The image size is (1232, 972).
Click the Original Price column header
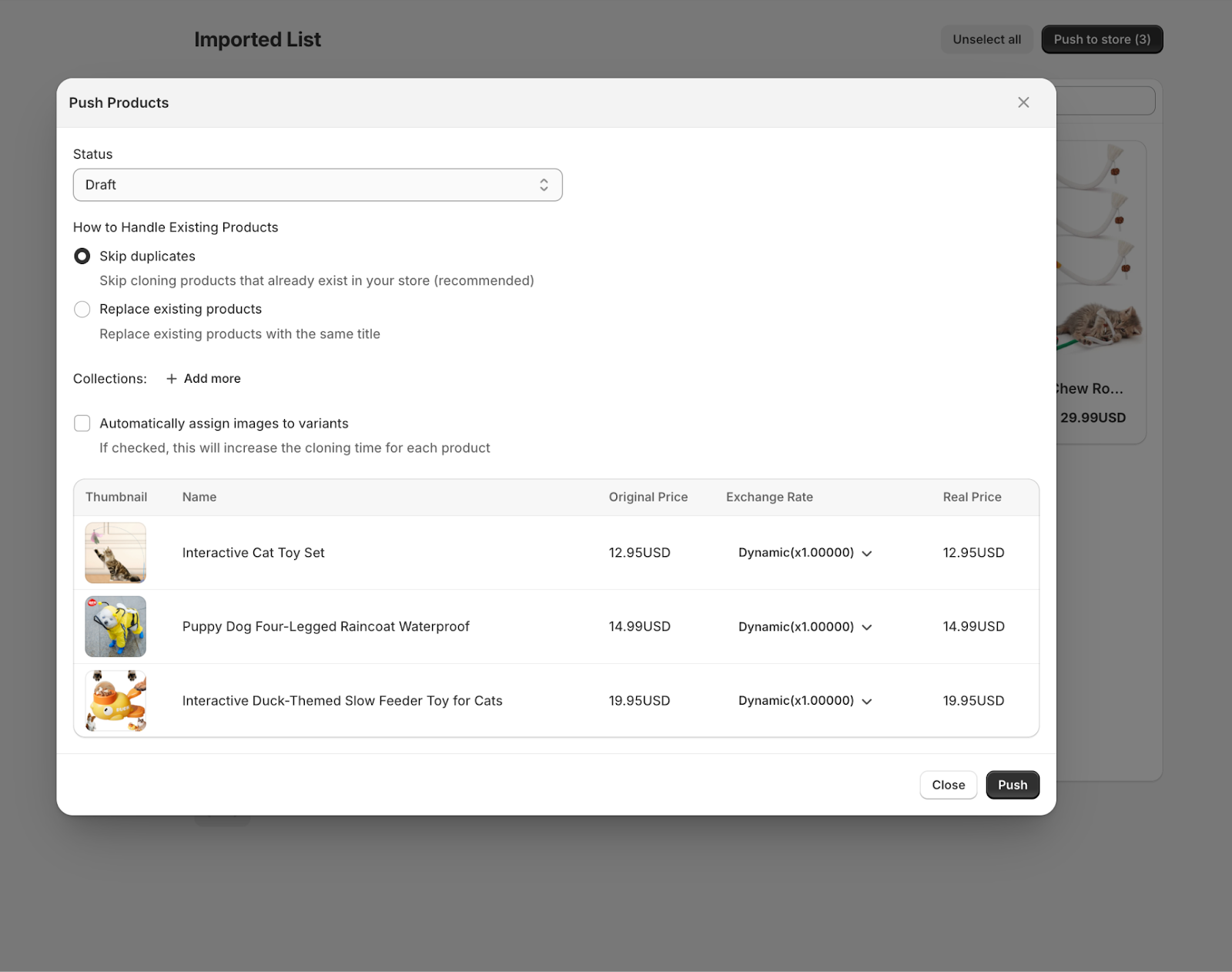click(x=648, y=497)
